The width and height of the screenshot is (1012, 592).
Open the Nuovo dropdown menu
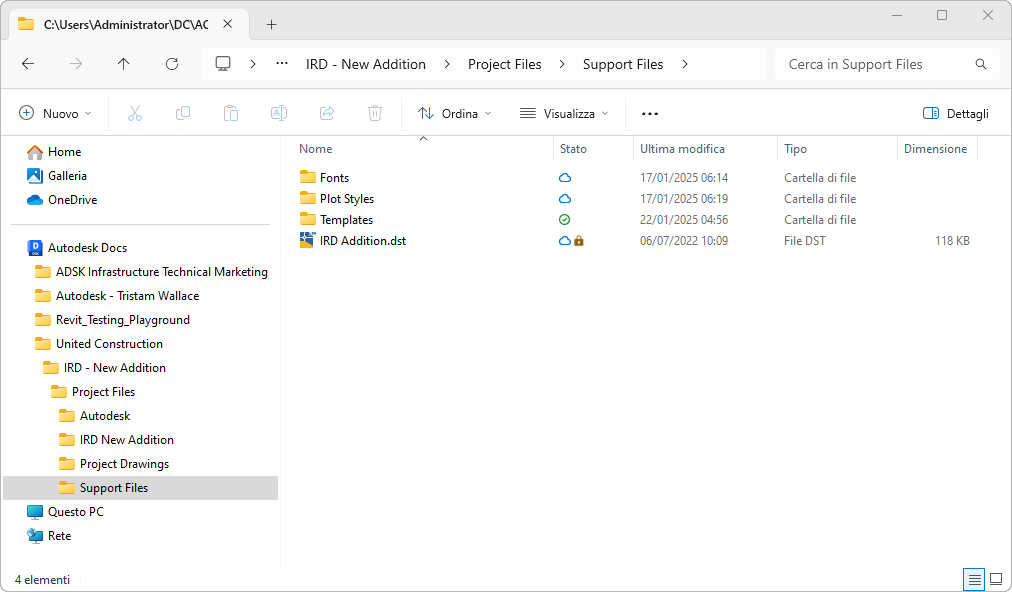[x=56, y=113]
